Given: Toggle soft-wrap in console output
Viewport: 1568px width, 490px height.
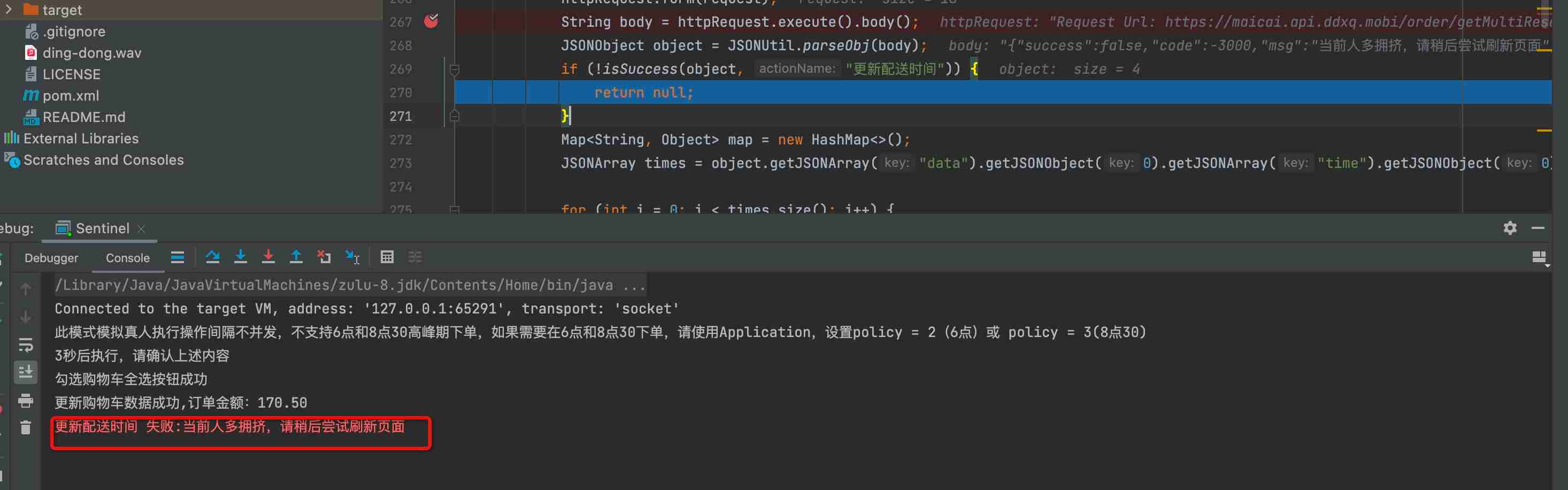Looking at the screenshot, I should (x=26, y=345).
